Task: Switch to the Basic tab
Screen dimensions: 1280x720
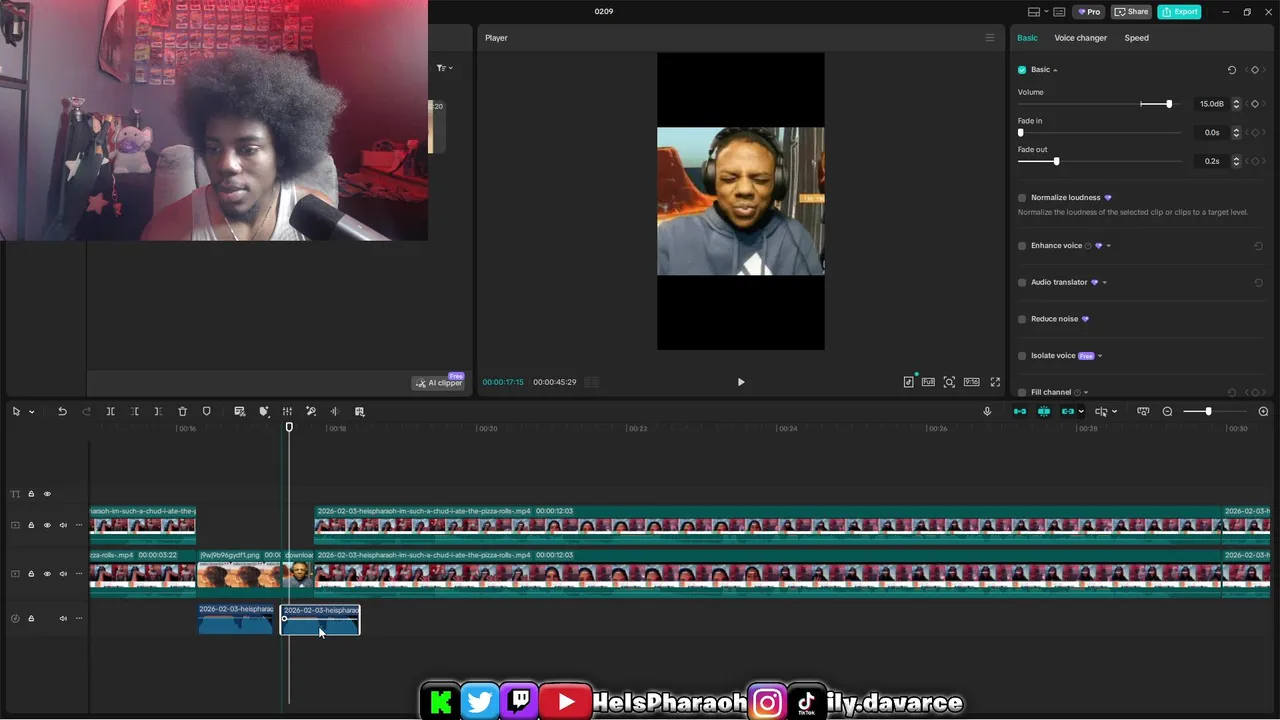Action: tap(1027, 38)
